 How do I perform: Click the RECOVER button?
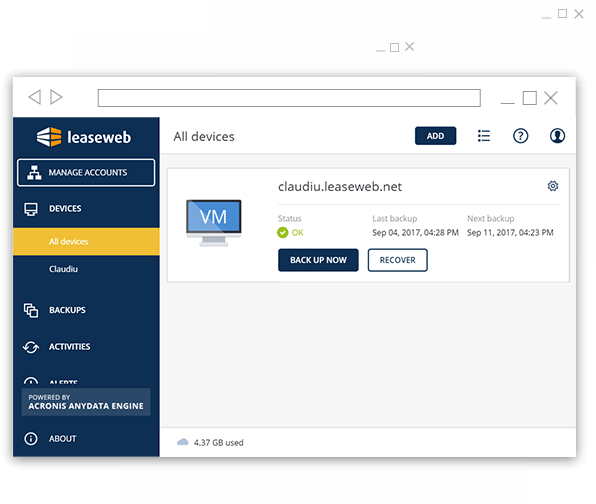coord(398,260)
